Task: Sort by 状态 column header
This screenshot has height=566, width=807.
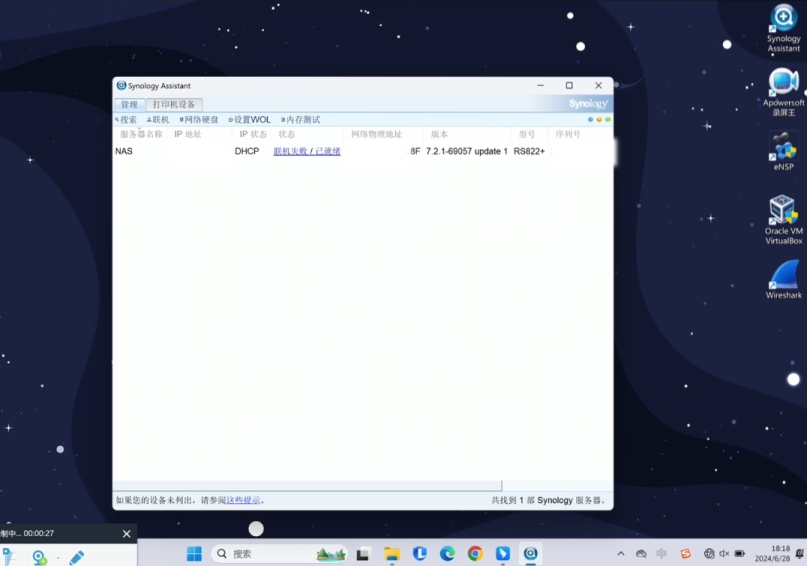Action: (287, 134)
